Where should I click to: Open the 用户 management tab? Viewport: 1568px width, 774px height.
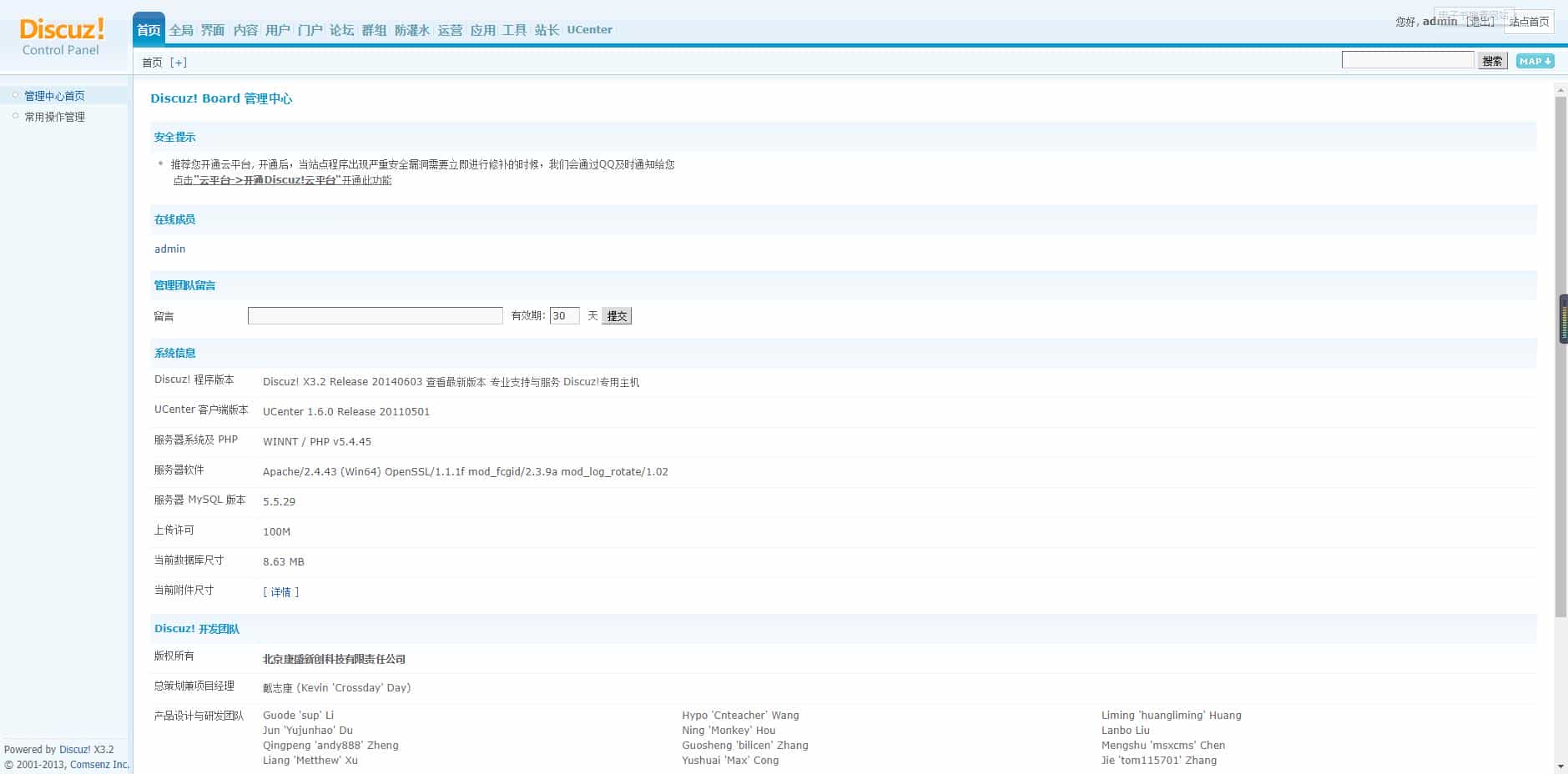click(277, 30)
